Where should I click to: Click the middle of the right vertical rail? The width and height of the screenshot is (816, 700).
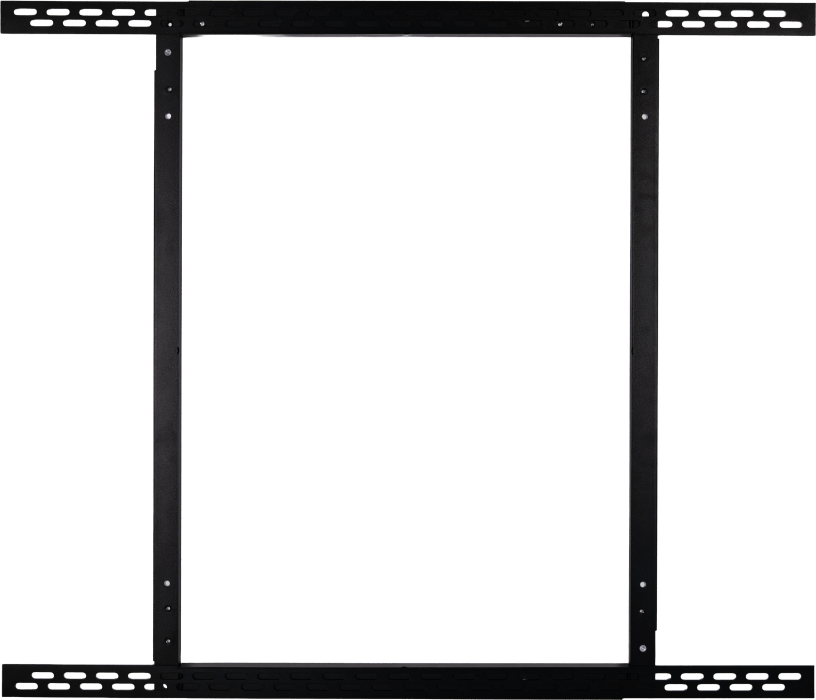coord(644,350)
